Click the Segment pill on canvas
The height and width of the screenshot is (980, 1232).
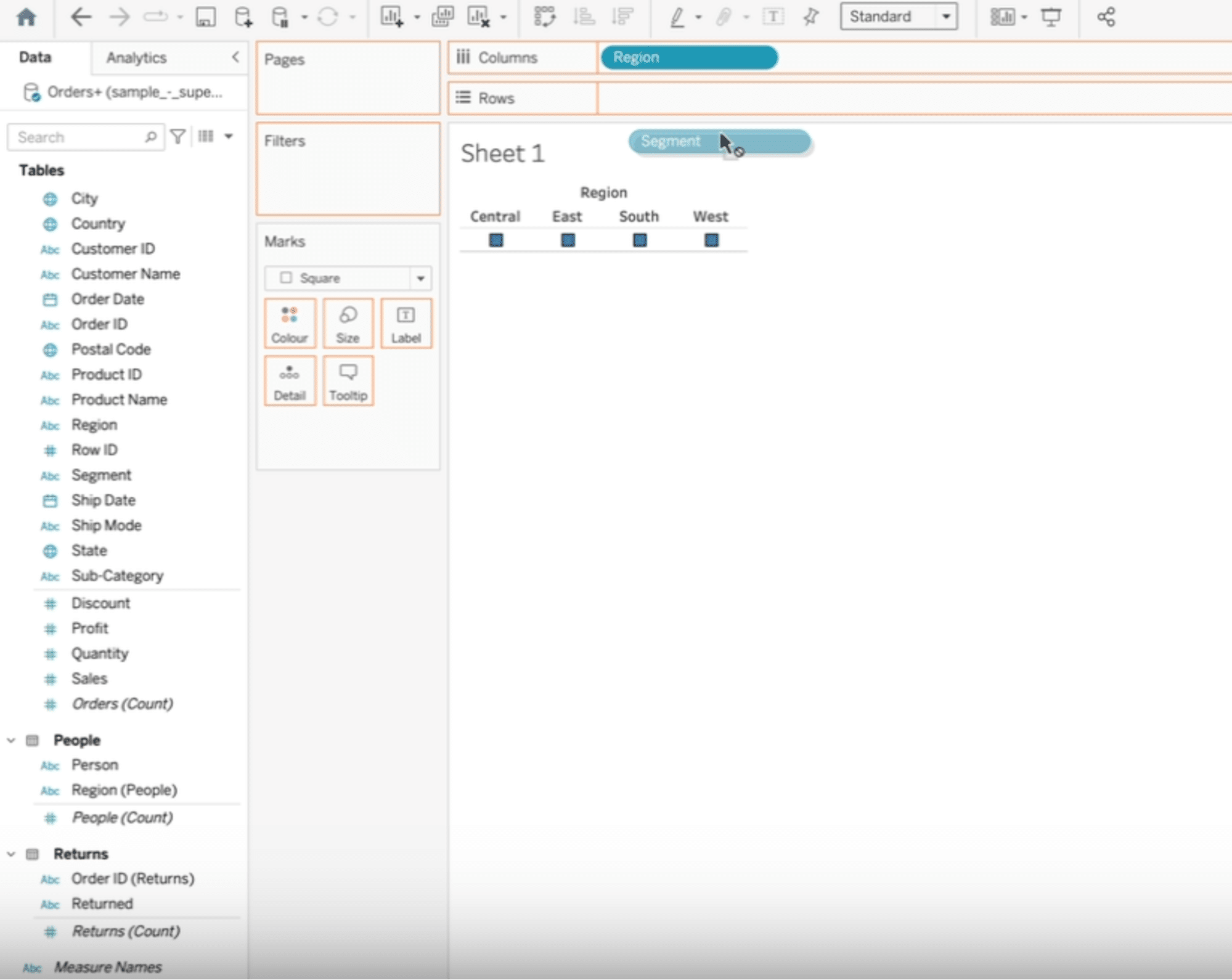719,141
